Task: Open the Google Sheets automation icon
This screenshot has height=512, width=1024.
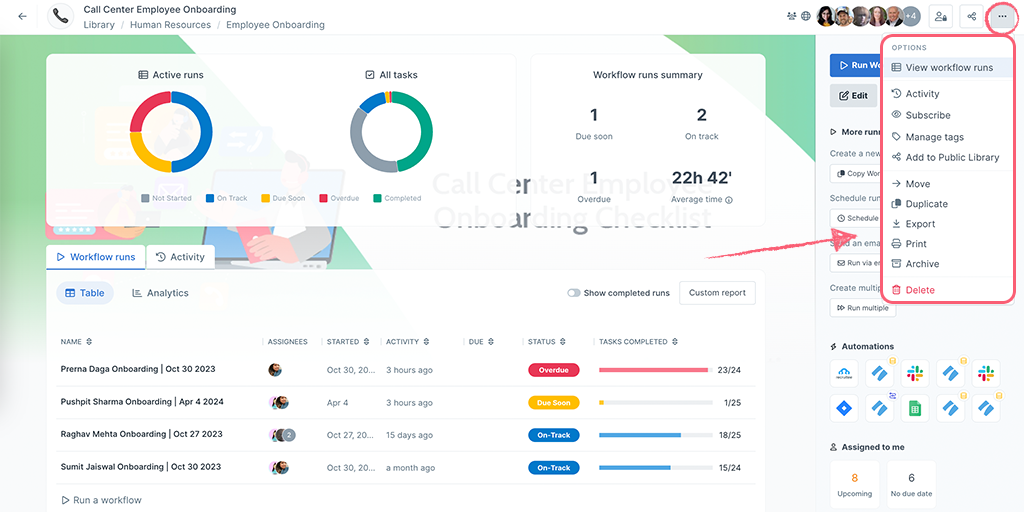Action: coord(914,407)
